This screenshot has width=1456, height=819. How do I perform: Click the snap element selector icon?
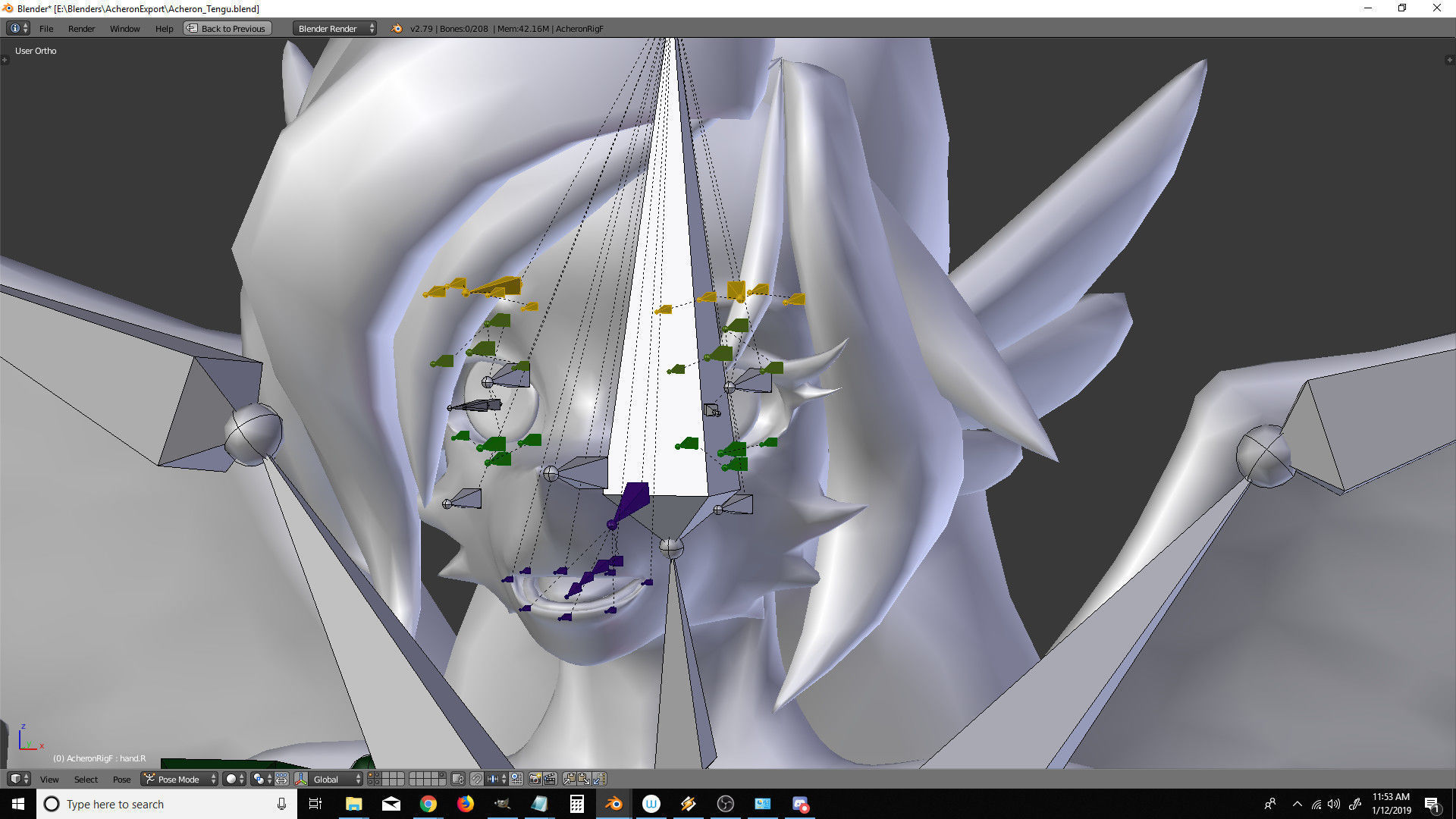pyautogui.click(x=496, y=779)
